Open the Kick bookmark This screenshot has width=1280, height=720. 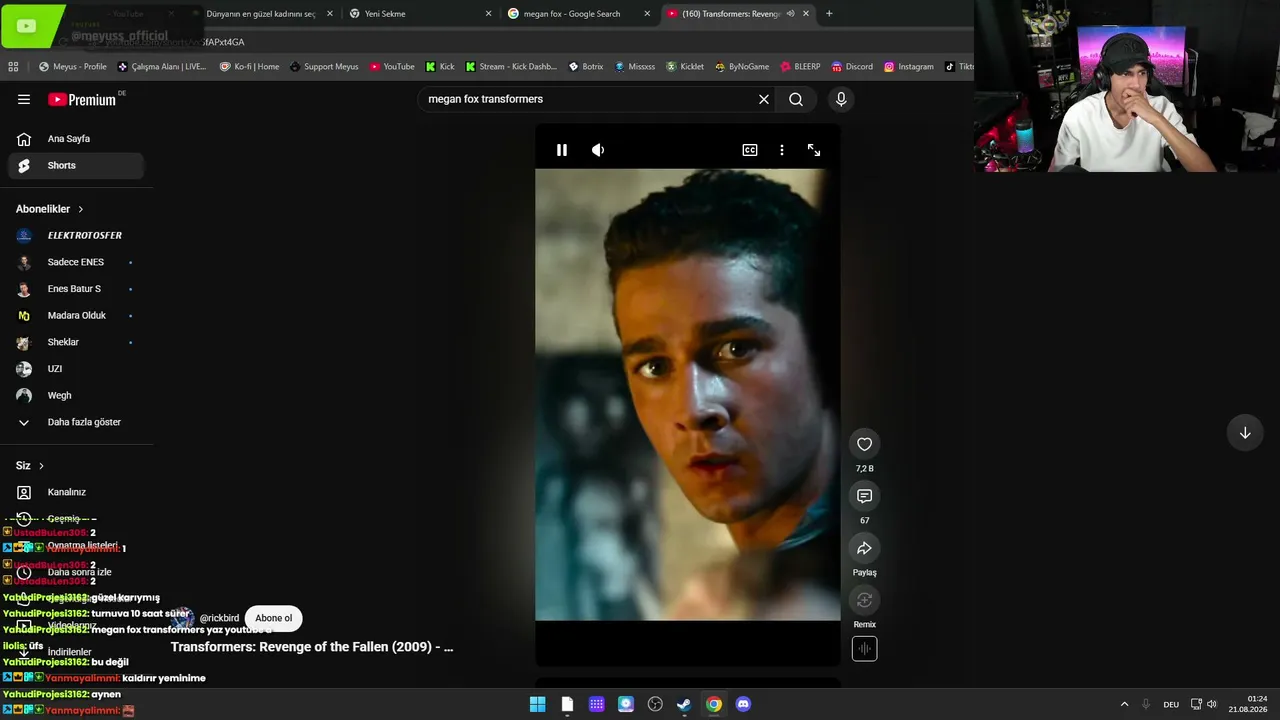coord(440,67)
